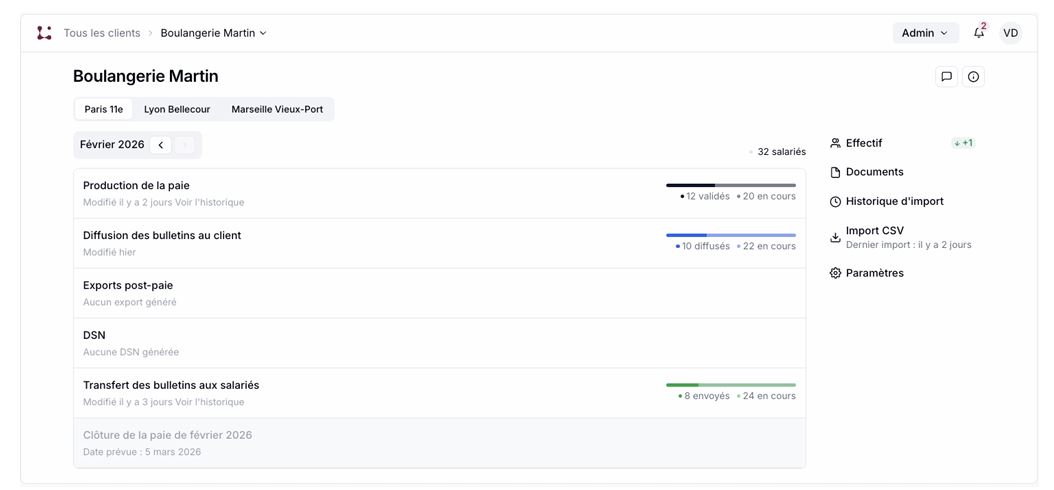Screen dimensions: 1054x490
Task: Click the Effectif people icon
Action: pyautogui.click(x=836, y=143)
